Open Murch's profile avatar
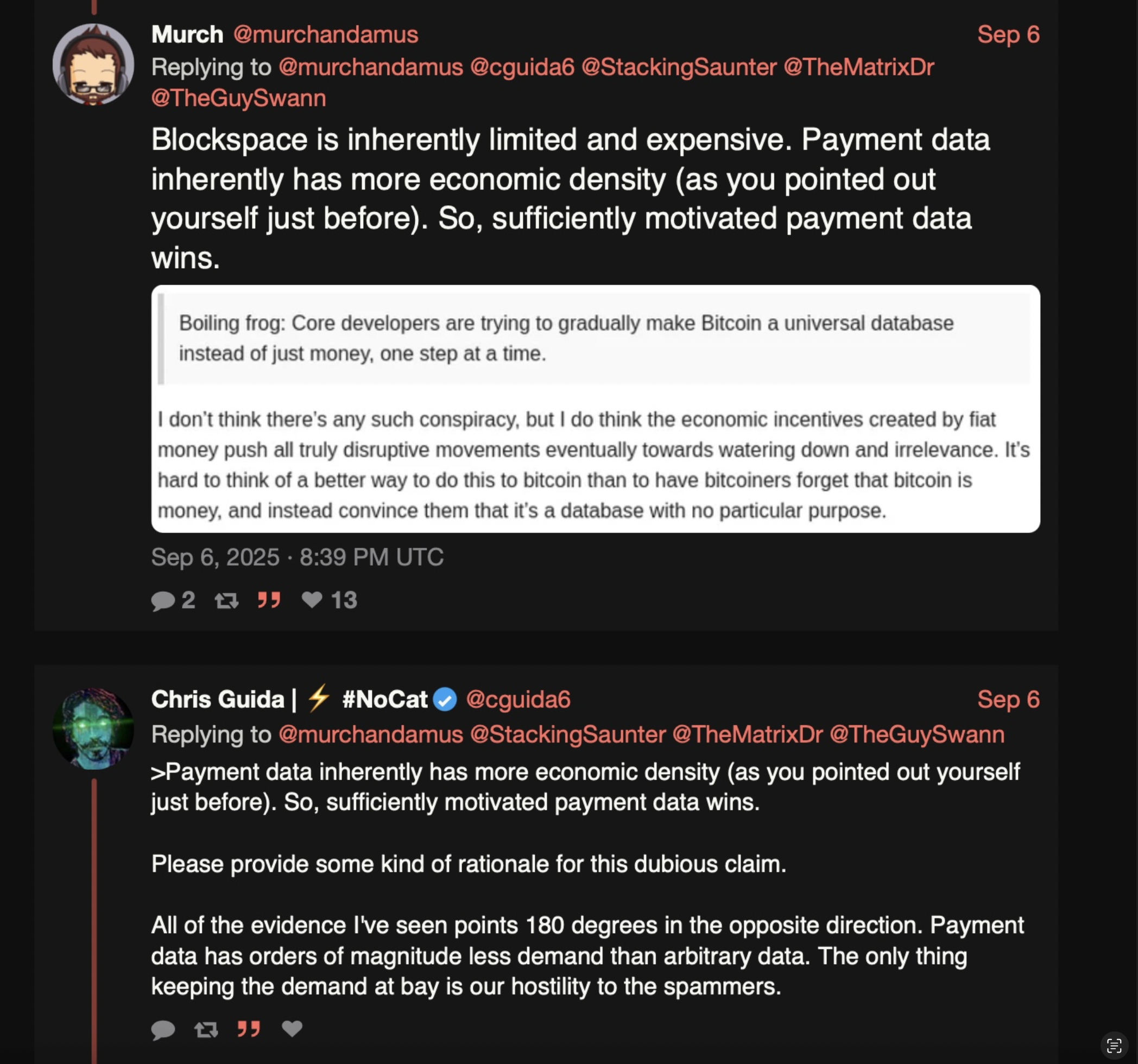Screen dimensions: 1138x1064 point(93,64)
